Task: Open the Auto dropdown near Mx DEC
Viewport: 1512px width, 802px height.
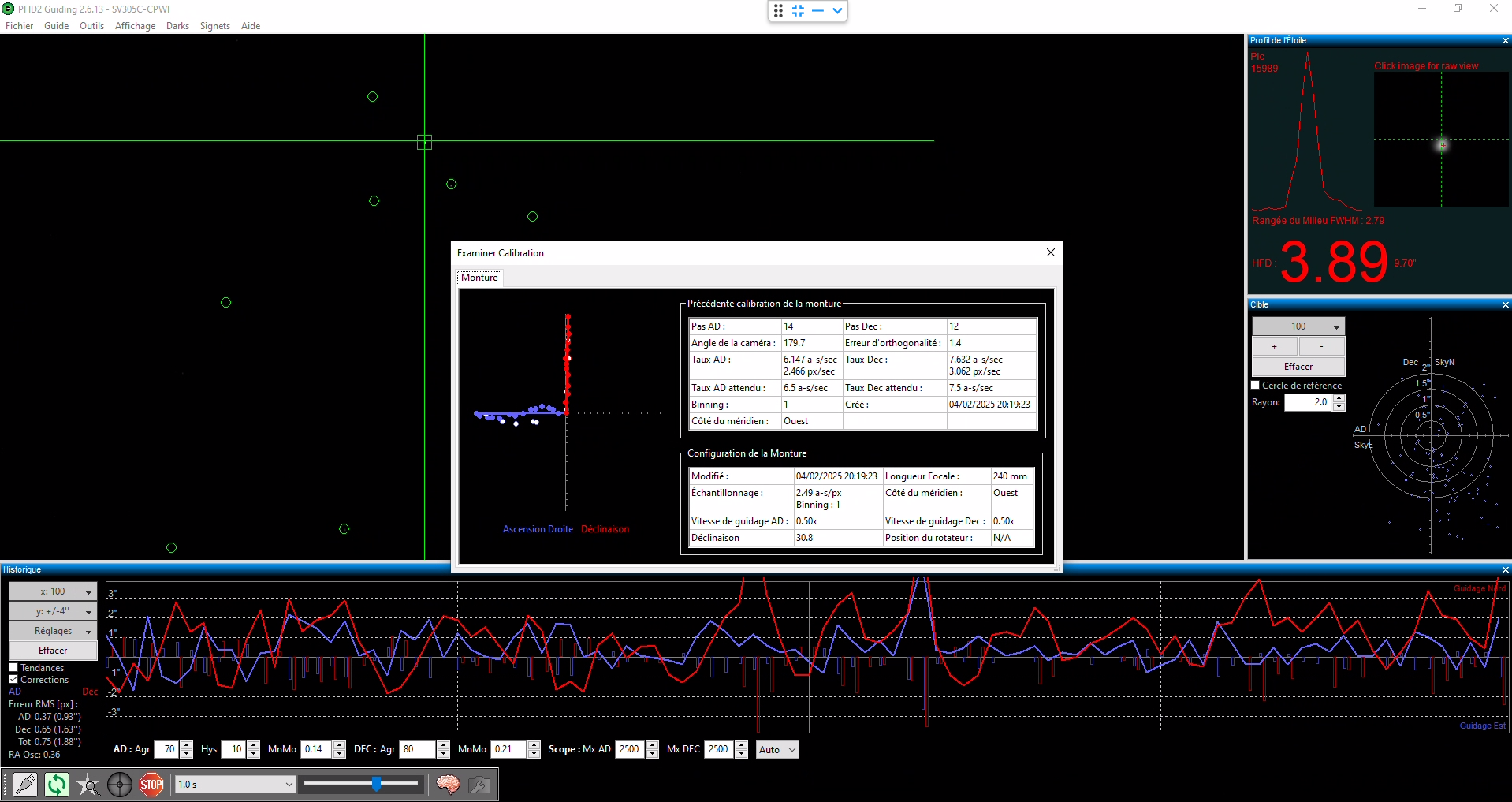Action: (777, 750)
